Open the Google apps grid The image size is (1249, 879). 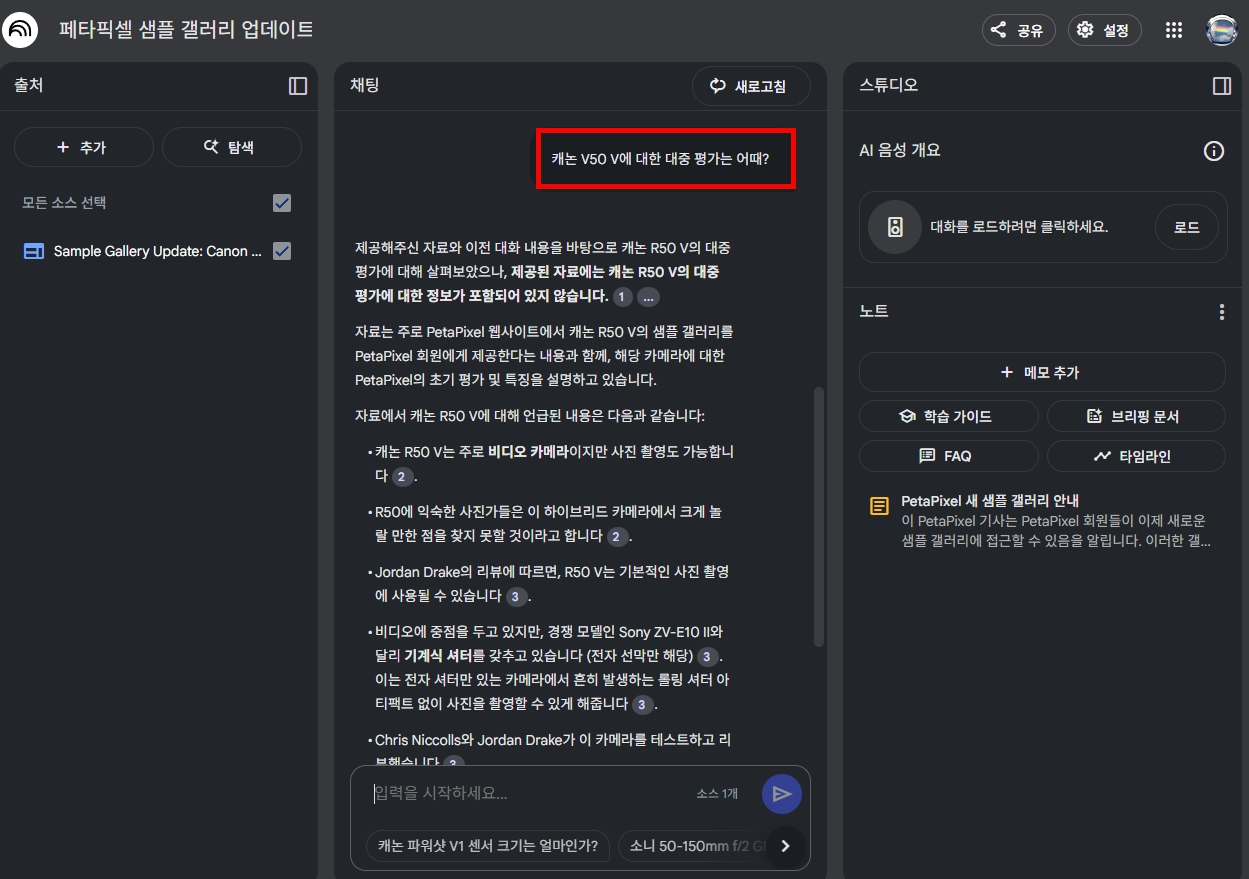click(1174, 30)
